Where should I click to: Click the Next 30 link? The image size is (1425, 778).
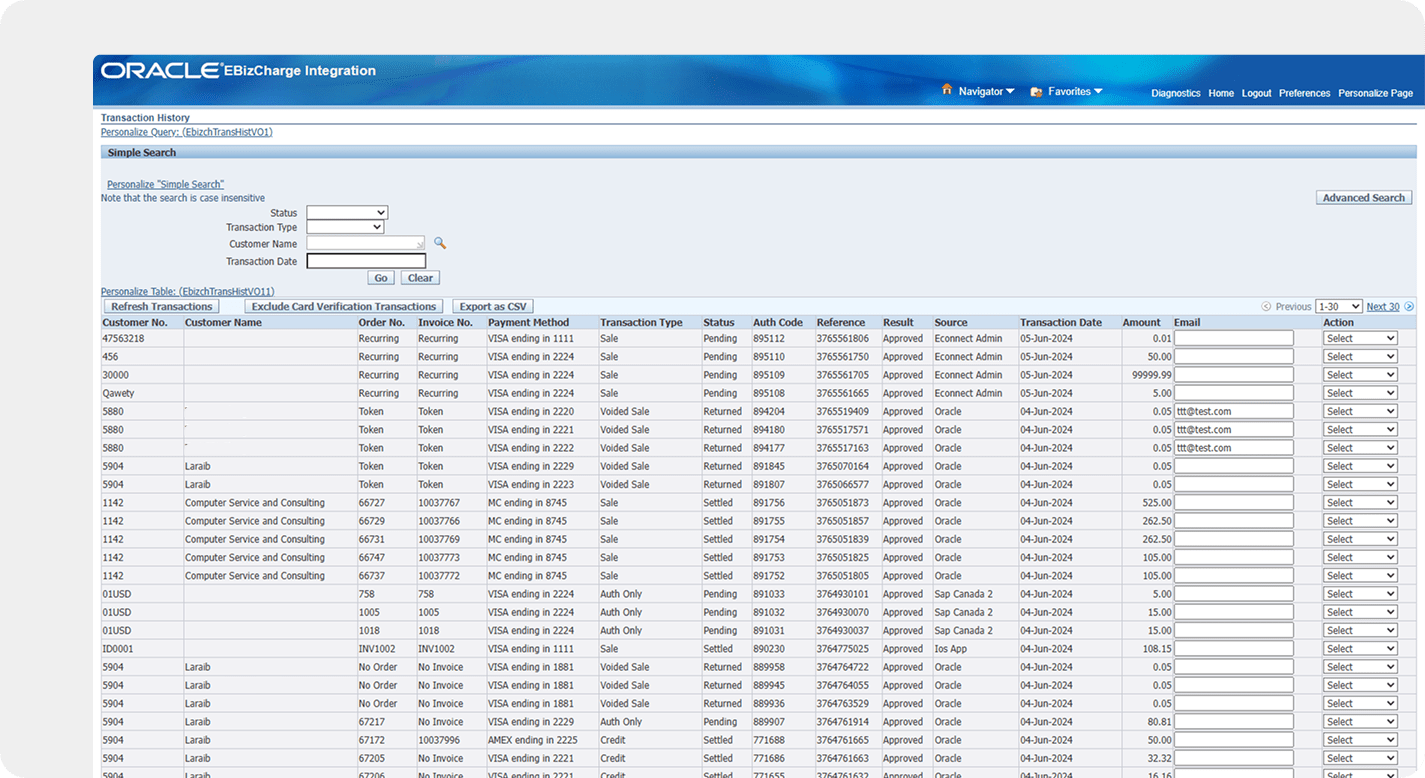coord(1383,307)
